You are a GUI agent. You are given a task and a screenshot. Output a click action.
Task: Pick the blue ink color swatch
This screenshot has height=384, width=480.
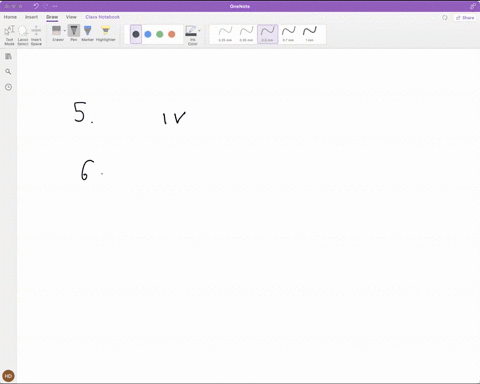[148, 34]
